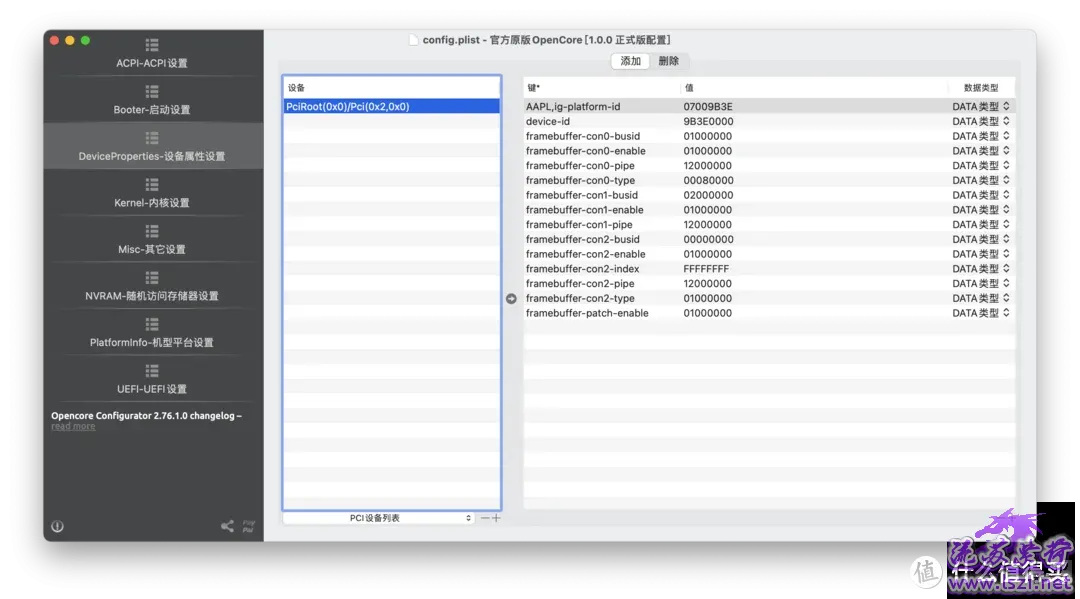This screenshot has width=1080, height=599.
Task: Add a device with the plus button
Action: 496,518
